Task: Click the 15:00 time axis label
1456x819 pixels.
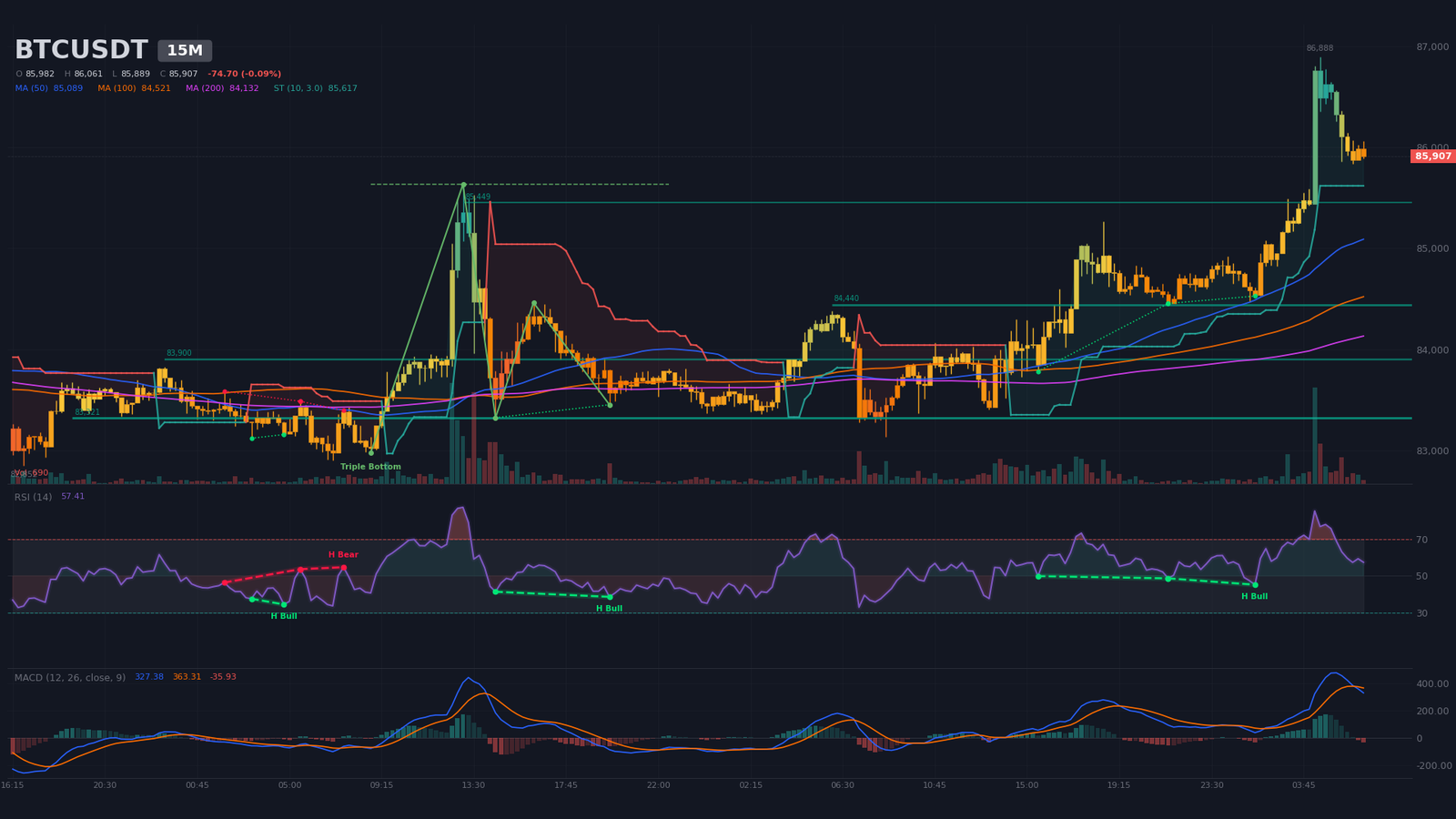Action: 1026,785
